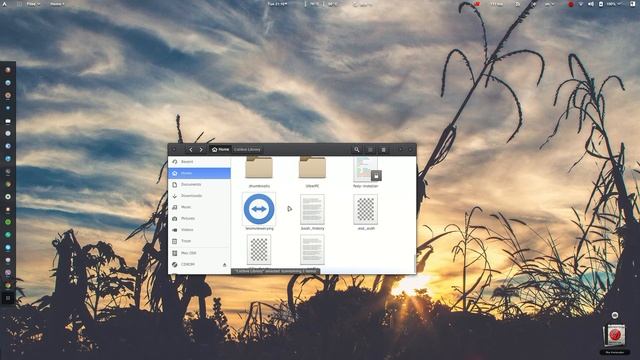Open the show applications grid in dock
This screenshot has width=640, height=360.
[8, 298]
